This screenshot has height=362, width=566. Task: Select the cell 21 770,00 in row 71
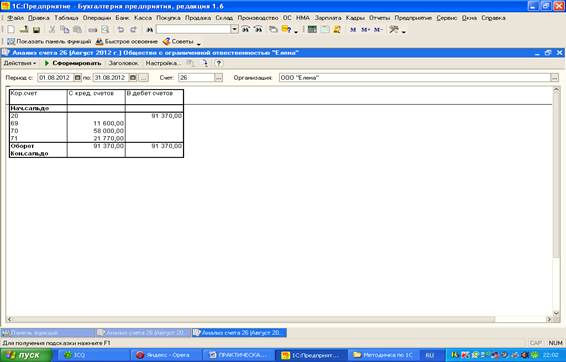[x=96, y=138]
